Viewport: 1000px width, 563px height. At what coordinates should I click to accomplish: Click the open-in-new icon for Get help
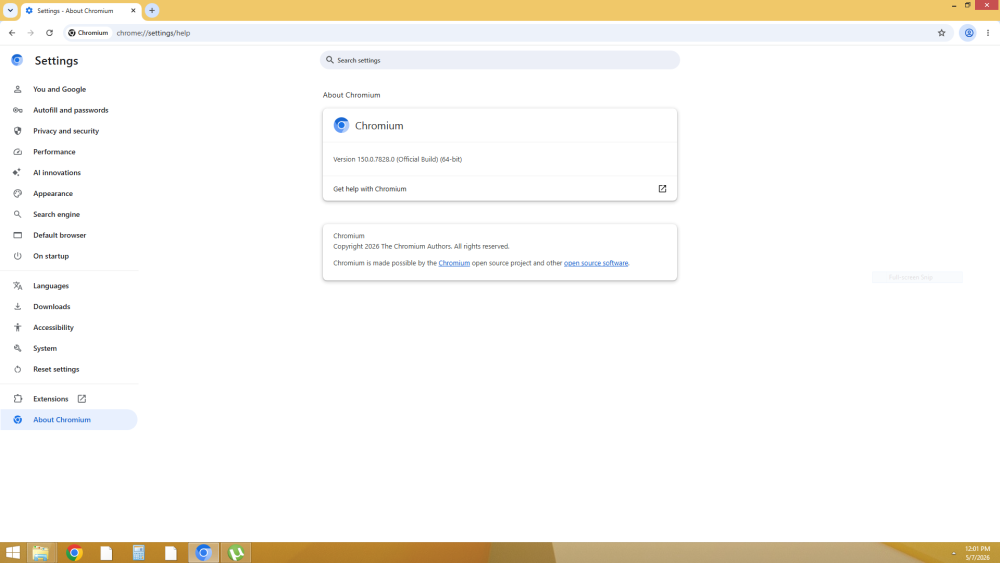click(x=662, y=189)
